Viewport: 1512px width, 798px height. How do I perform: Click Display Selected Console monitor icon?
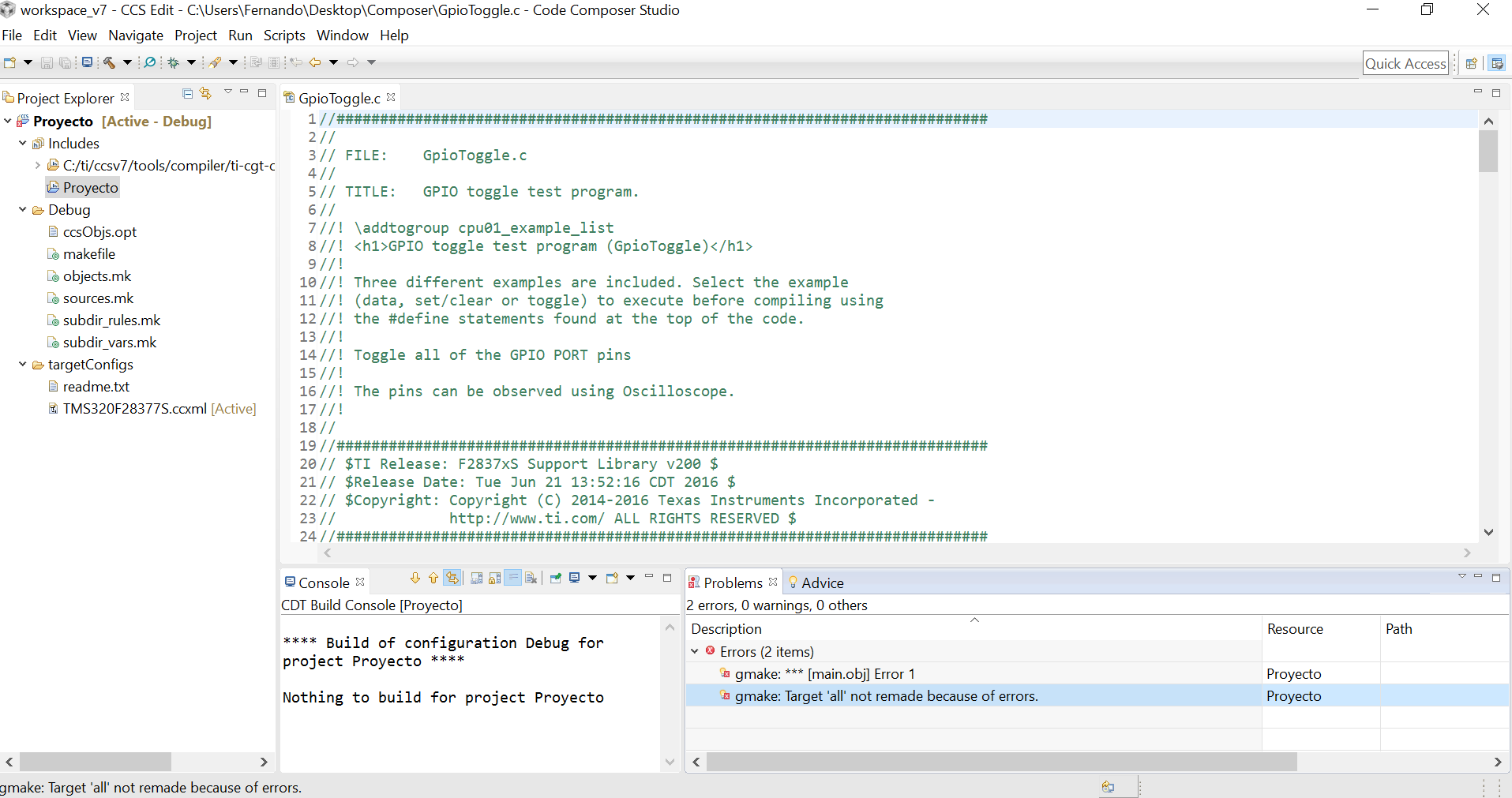(575, 578)
